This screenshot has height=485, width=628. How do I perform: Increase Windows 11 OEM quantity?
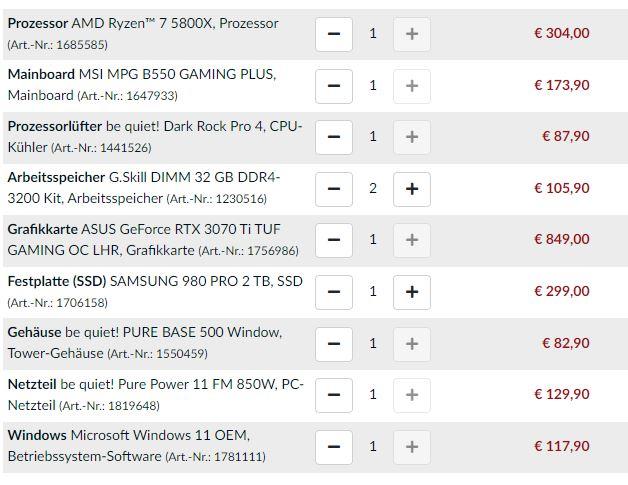(411, 447)
